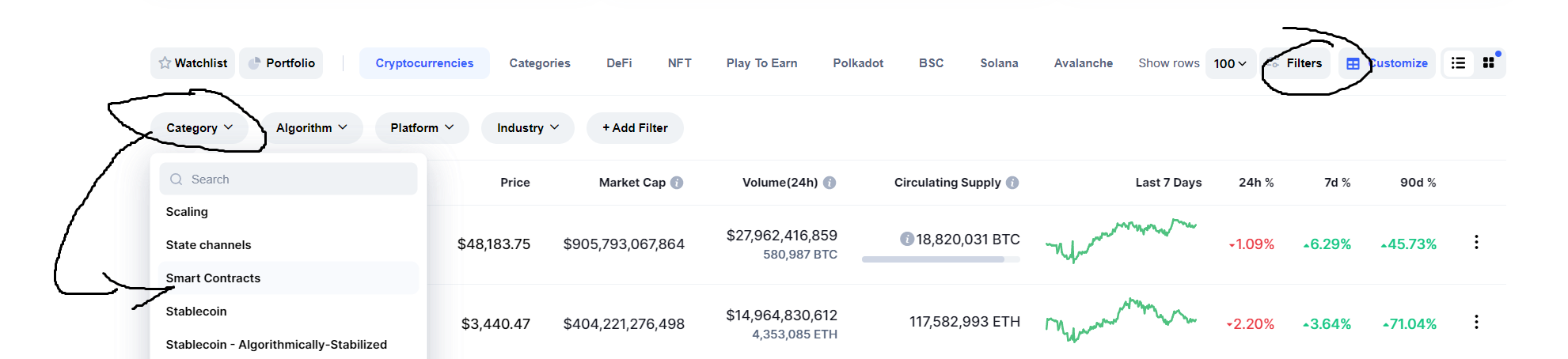Expand Show rows 100 dropdown
The height and width of the screenshot is (359, 1568).
click(1230, 63)
